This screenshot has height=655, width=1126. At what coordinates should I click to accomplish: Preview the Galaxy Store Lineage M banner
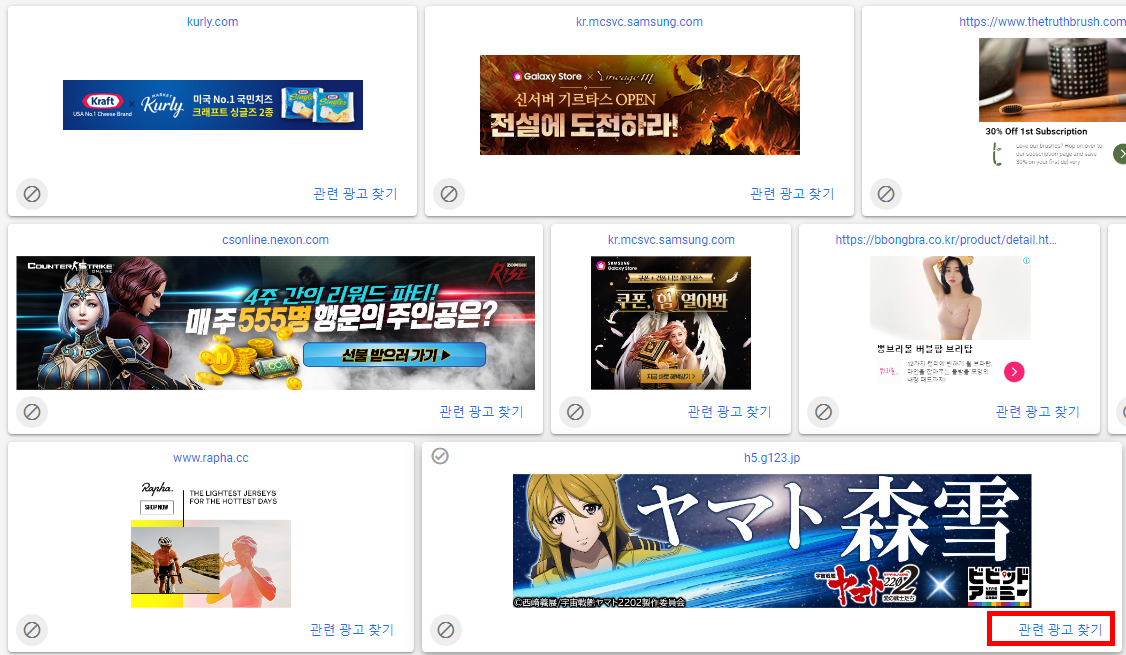pyautogui.click(x=640, y=105)
